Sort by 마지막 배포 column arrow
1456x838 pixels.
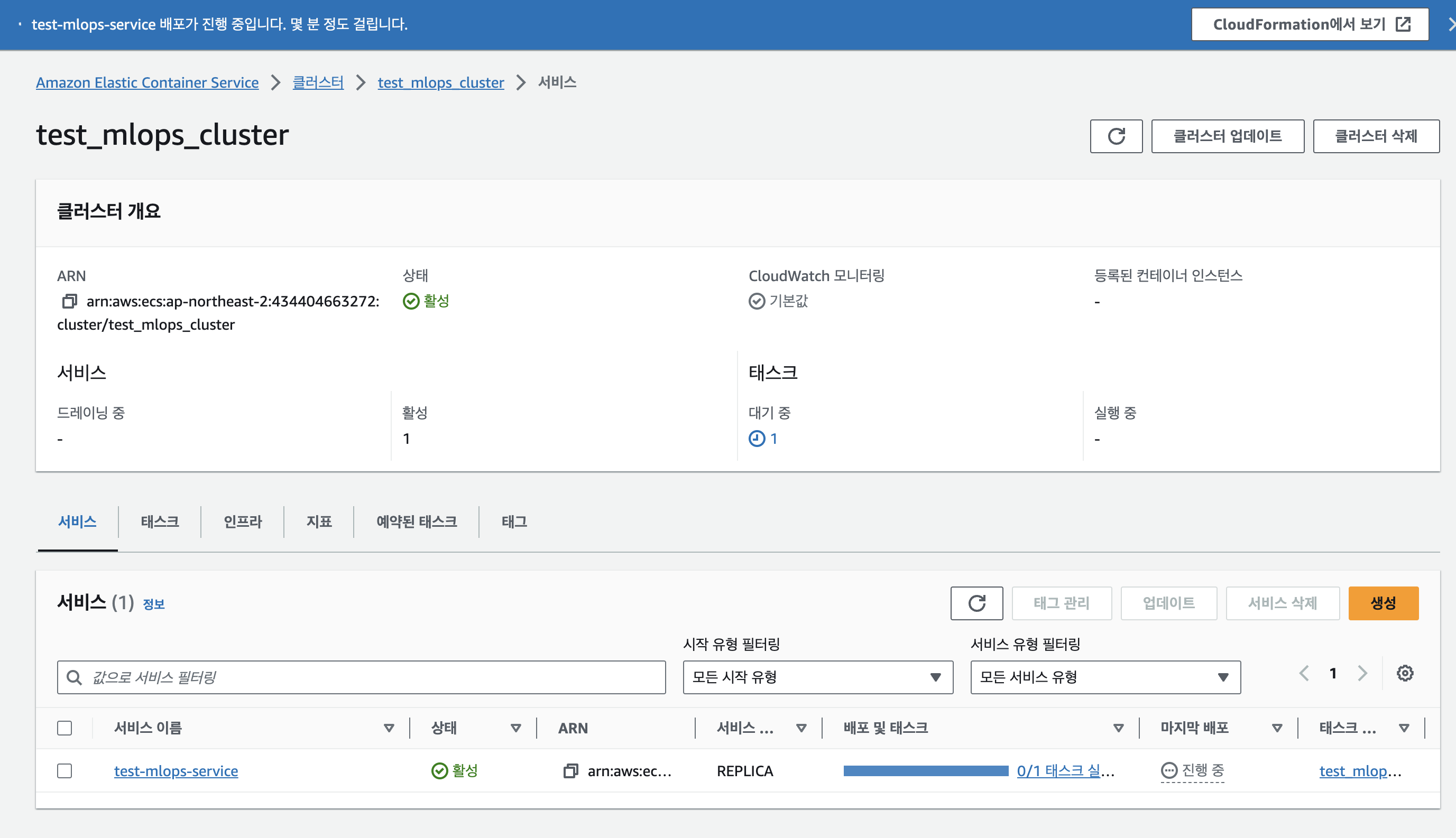[1276, 728]
